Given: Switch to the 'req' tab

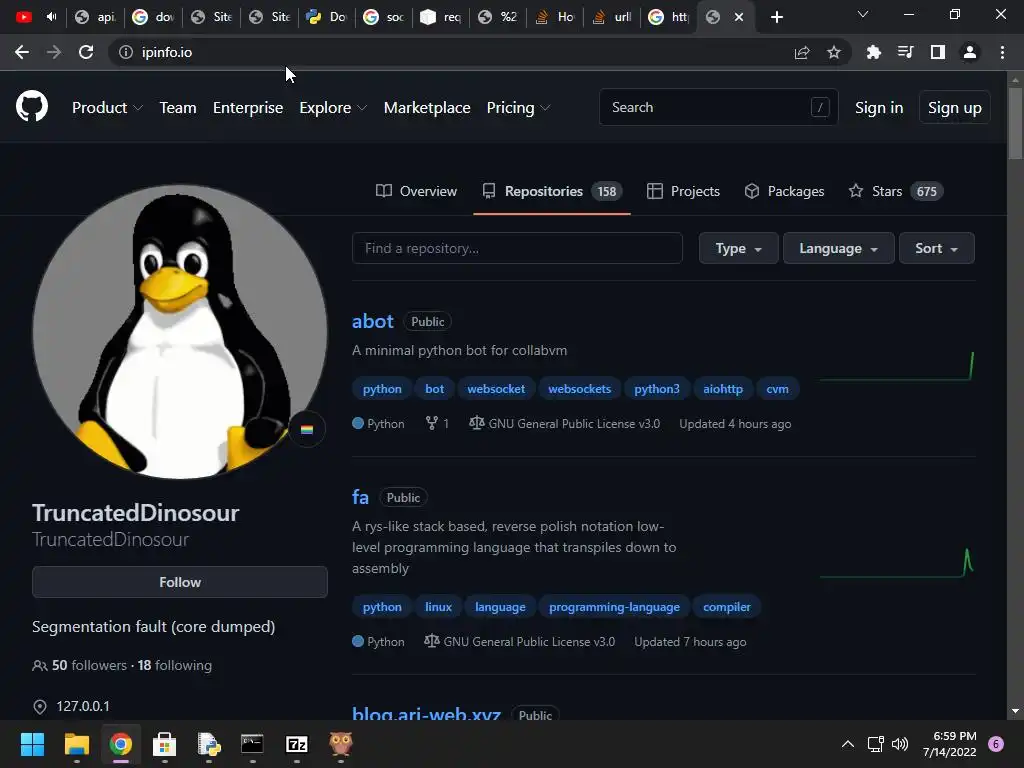Looking at the screenshot, I should coord(441,17).
